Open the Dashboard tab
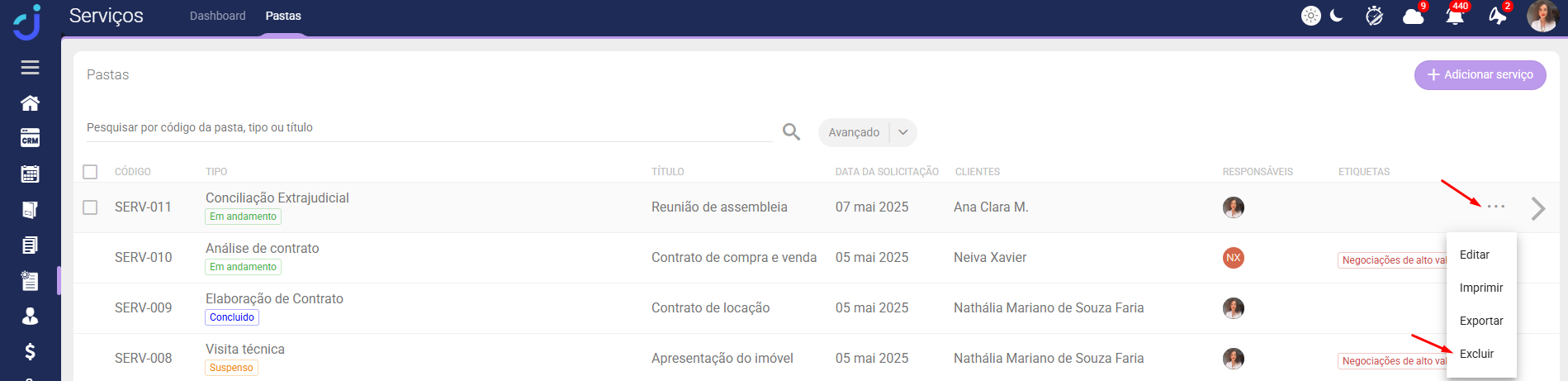The image size is (1568, 381). tap(217, 16)
